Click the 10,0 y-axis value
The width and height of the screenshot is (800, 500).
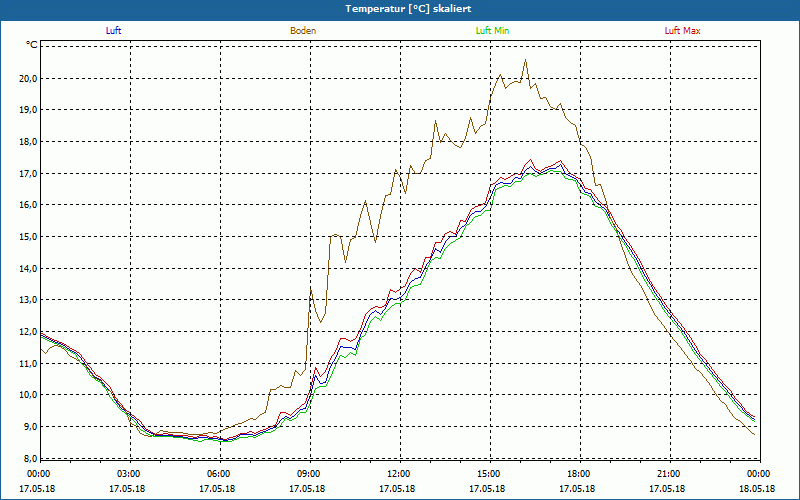point(29,394)
